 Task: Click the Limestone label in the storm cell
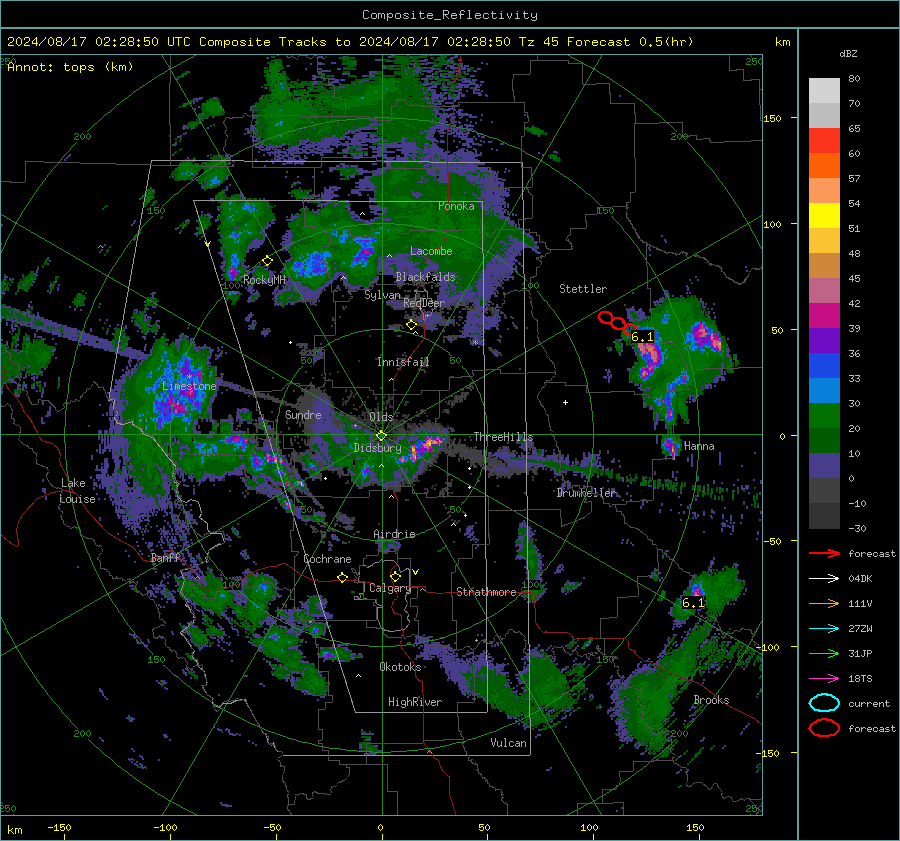189,386
